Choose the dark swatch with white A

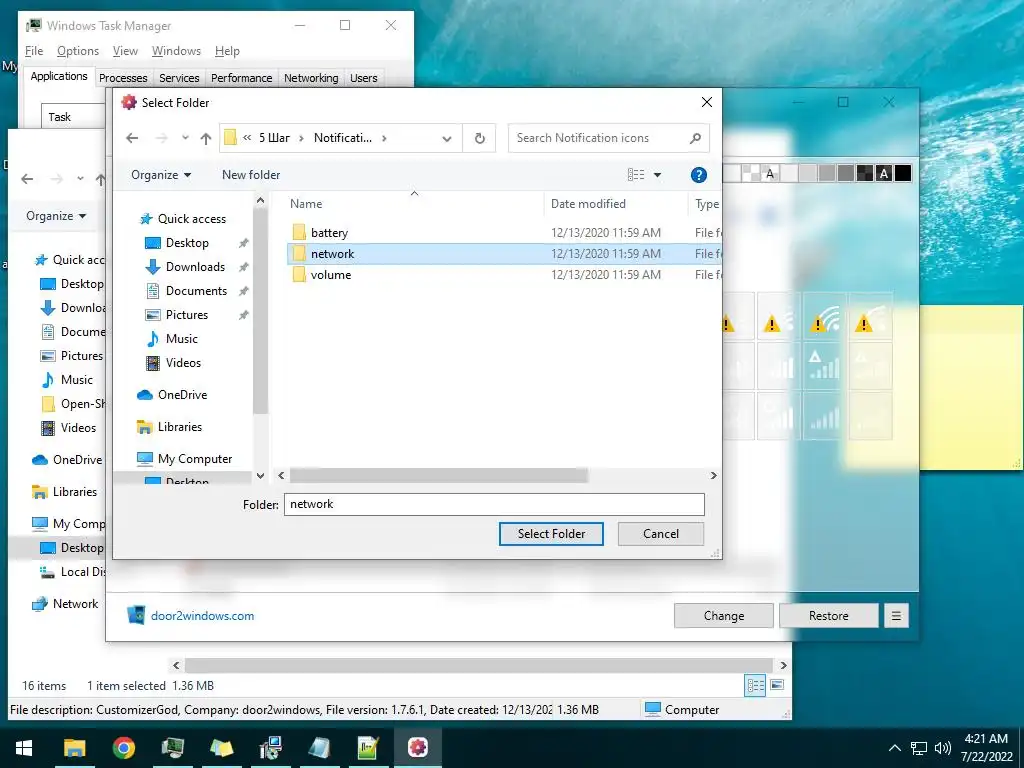[x=884, y=173]
